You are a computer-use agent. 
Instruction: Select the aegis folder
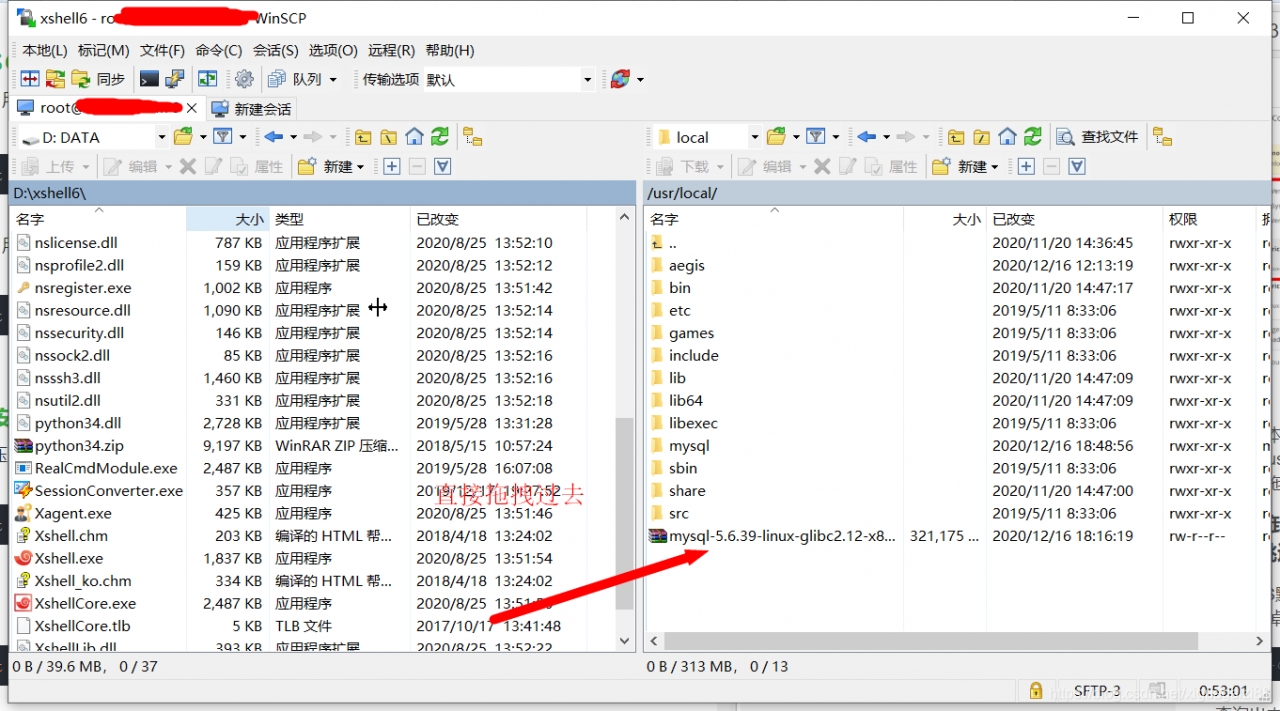pos(677,265)
